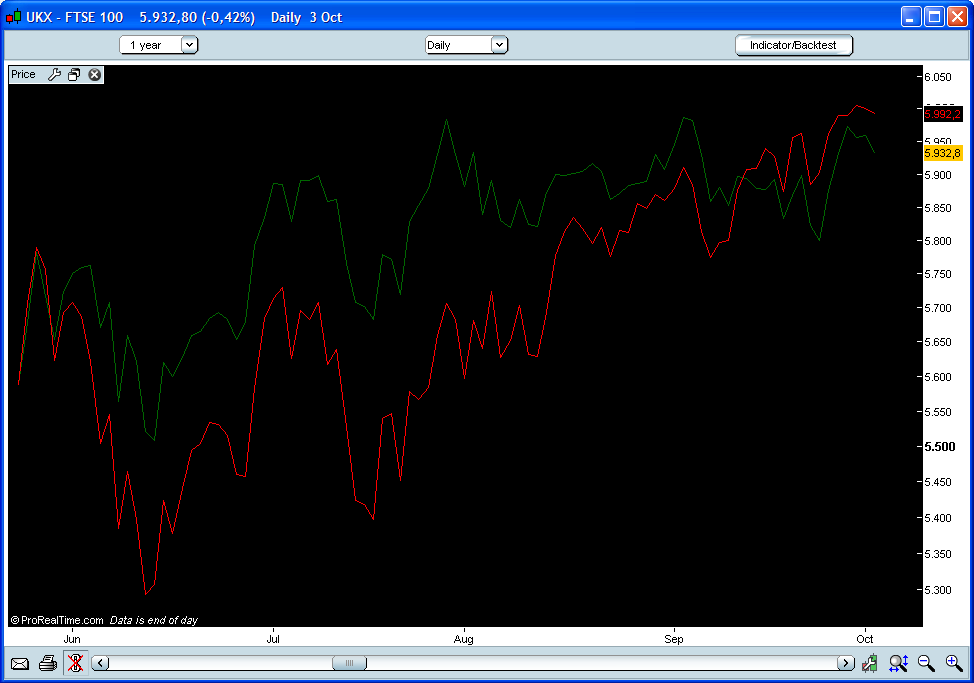Image resolution: width=974 pixels, height=683 pixels.
Task: Open the Daily dropdown arrow
Action: tap(500, 44)
